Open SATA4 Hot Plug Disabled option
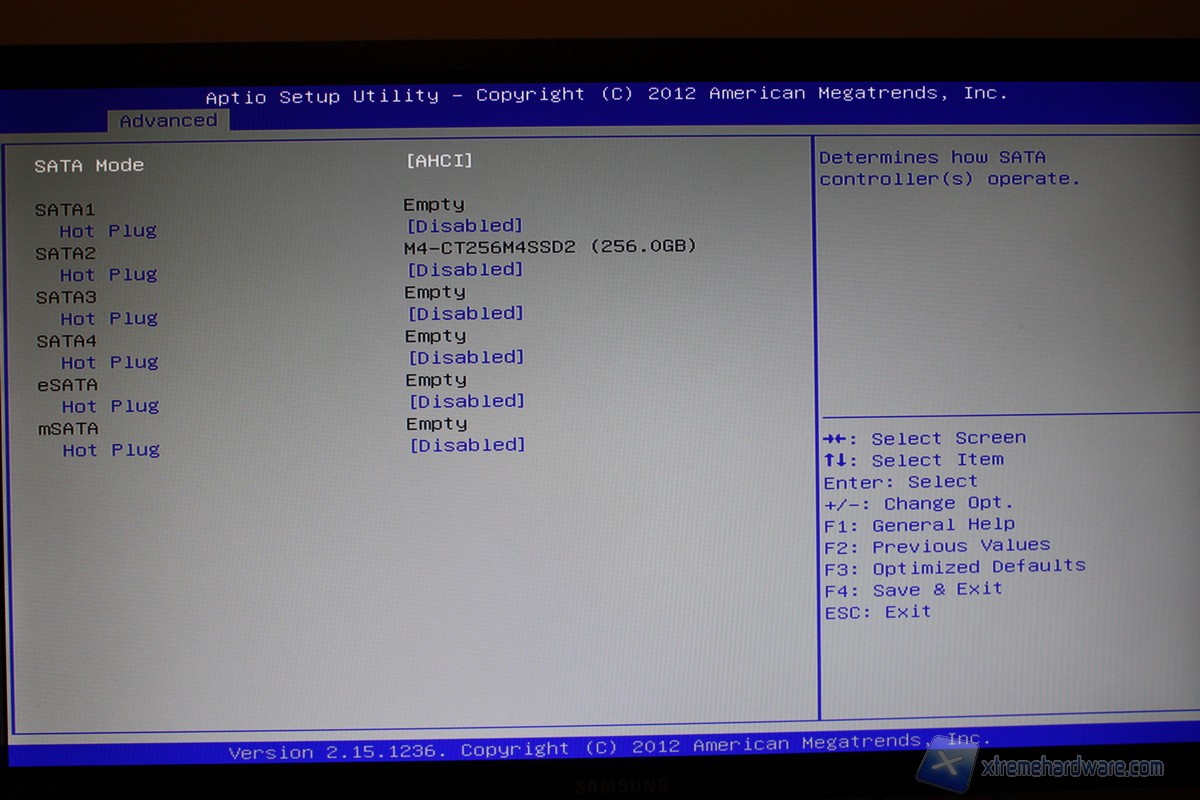Viewport: 1200px width, 800px height. (x=466, y=358)
